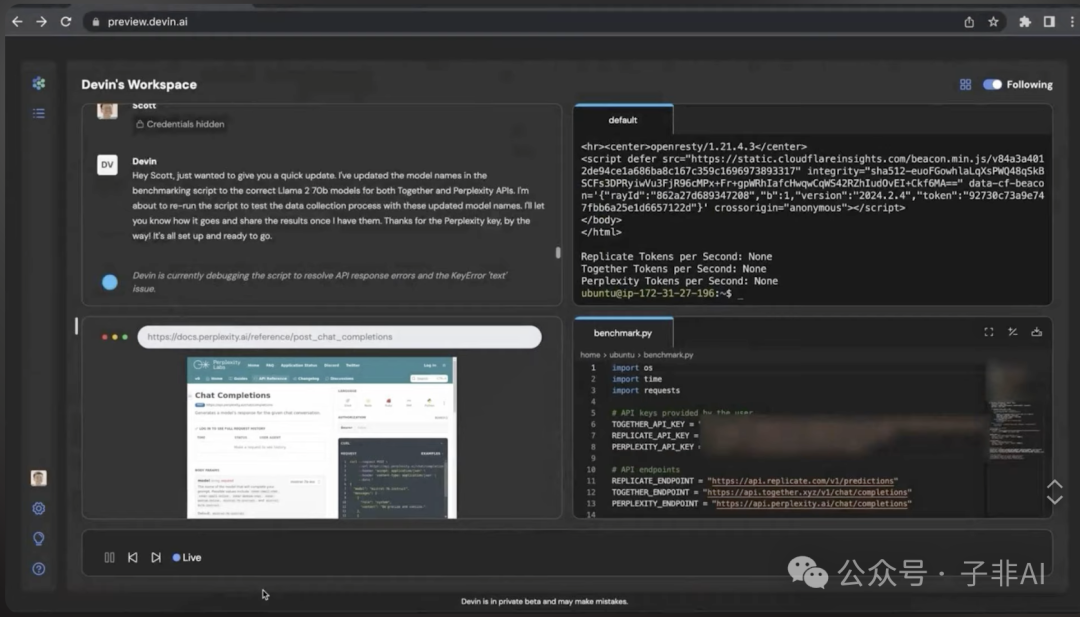The image size is (1080, 617).
Task: Click the blue status dot in the chat
Action: 110,282
